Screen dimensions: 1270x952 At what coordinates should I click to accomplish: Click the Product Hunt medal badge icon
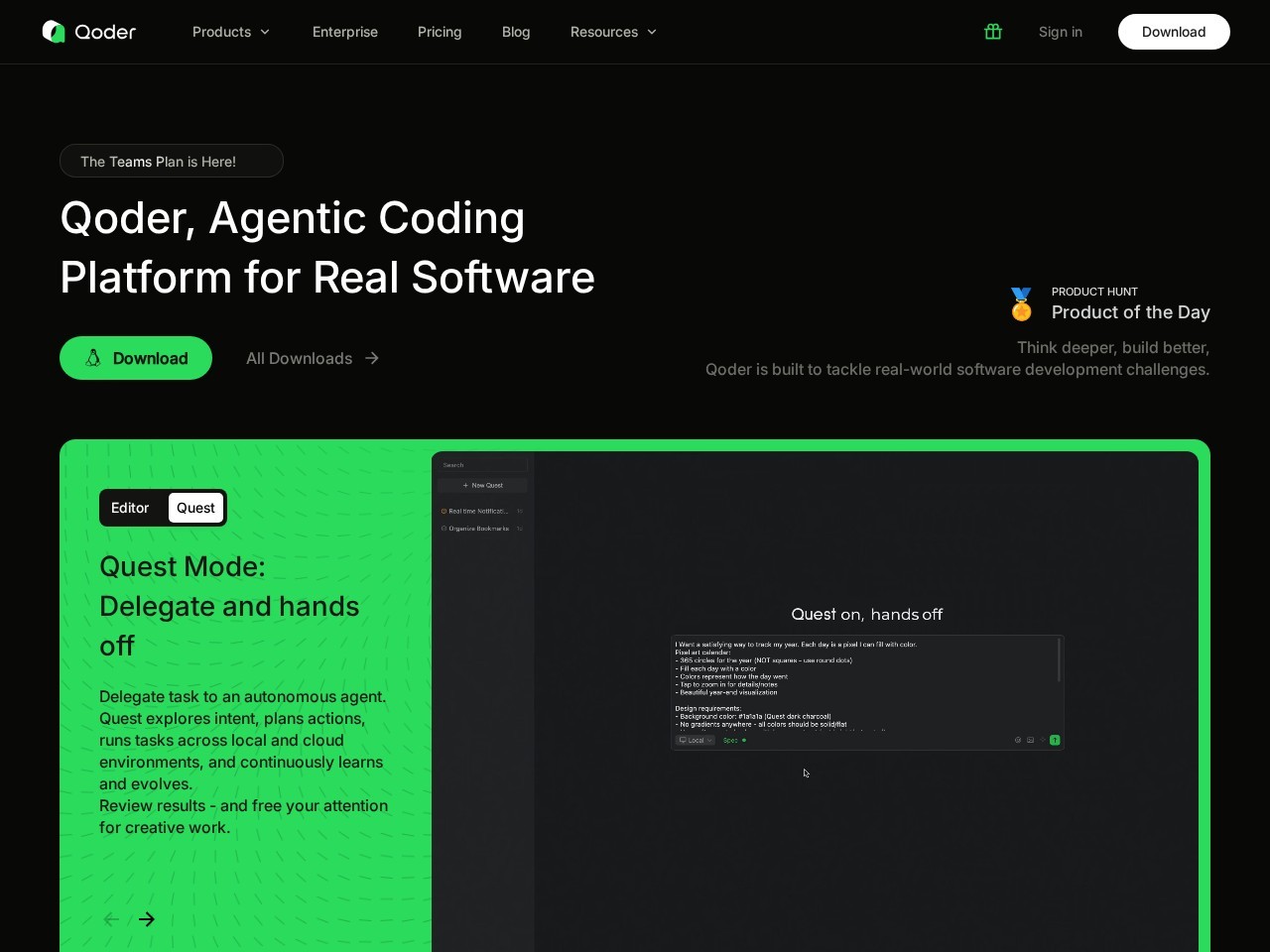pyautogui.click(x=1021, y=304)
